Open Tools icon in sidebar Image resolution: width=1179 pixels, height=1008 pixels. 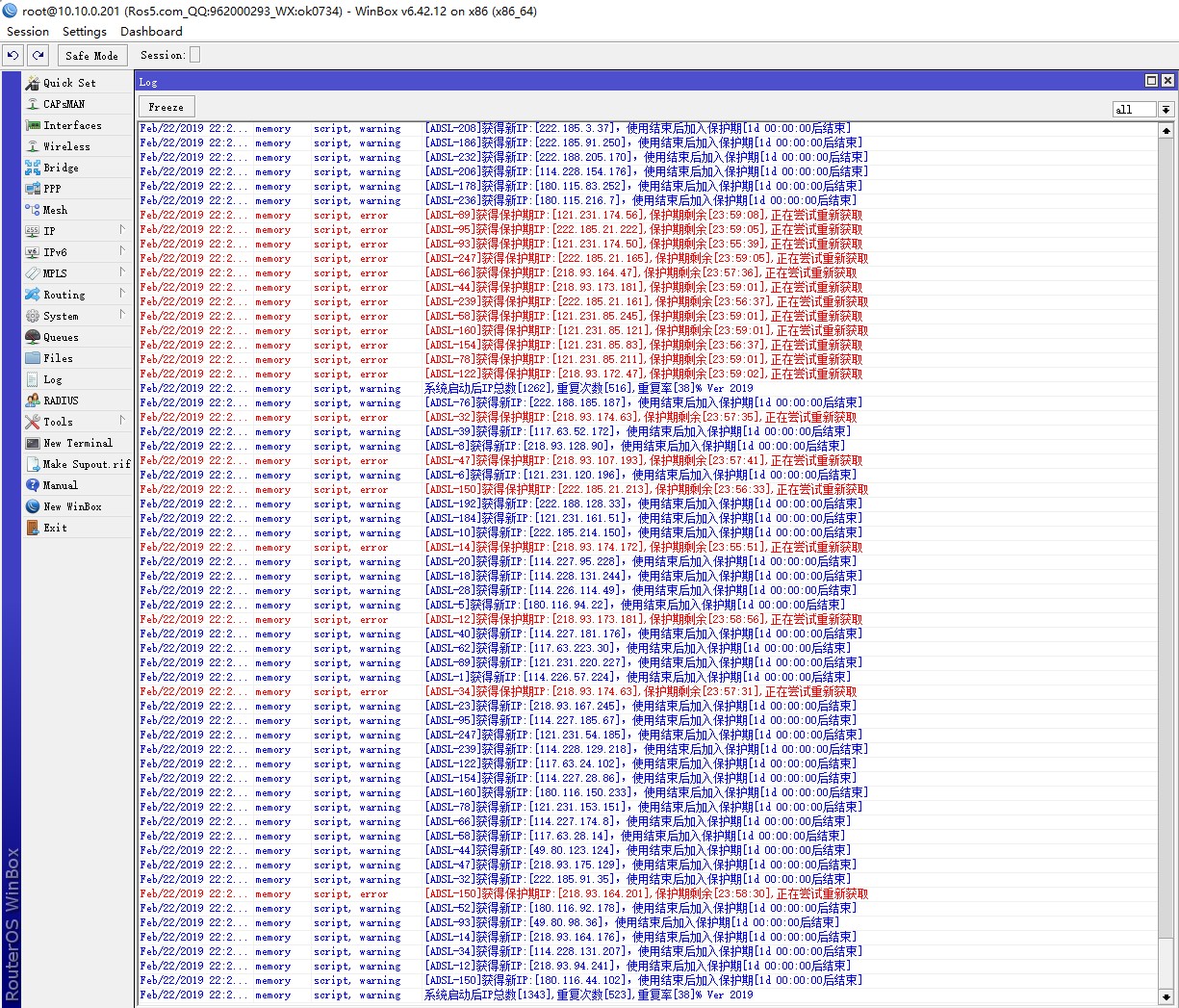tap(33, 422)
